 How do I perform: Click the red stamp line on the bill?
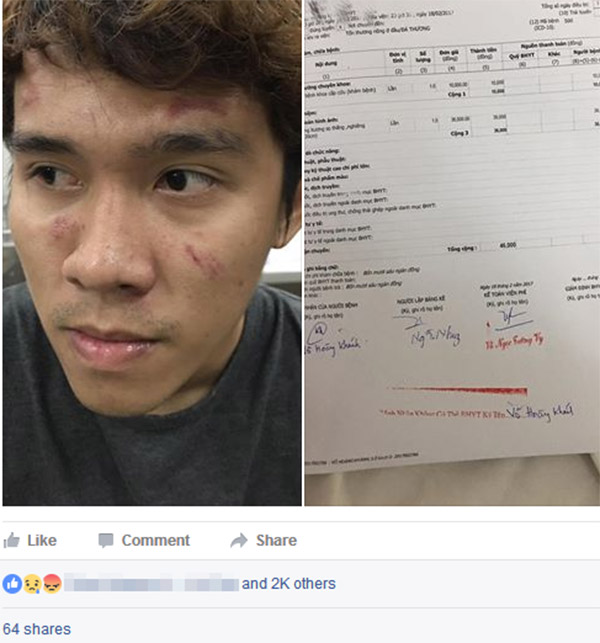pyautogui.click(x=459, y=390)
